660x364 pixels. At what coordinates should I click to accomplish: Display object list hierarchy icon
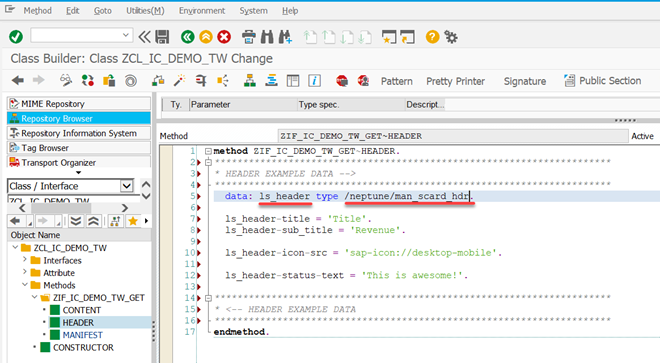250,80
